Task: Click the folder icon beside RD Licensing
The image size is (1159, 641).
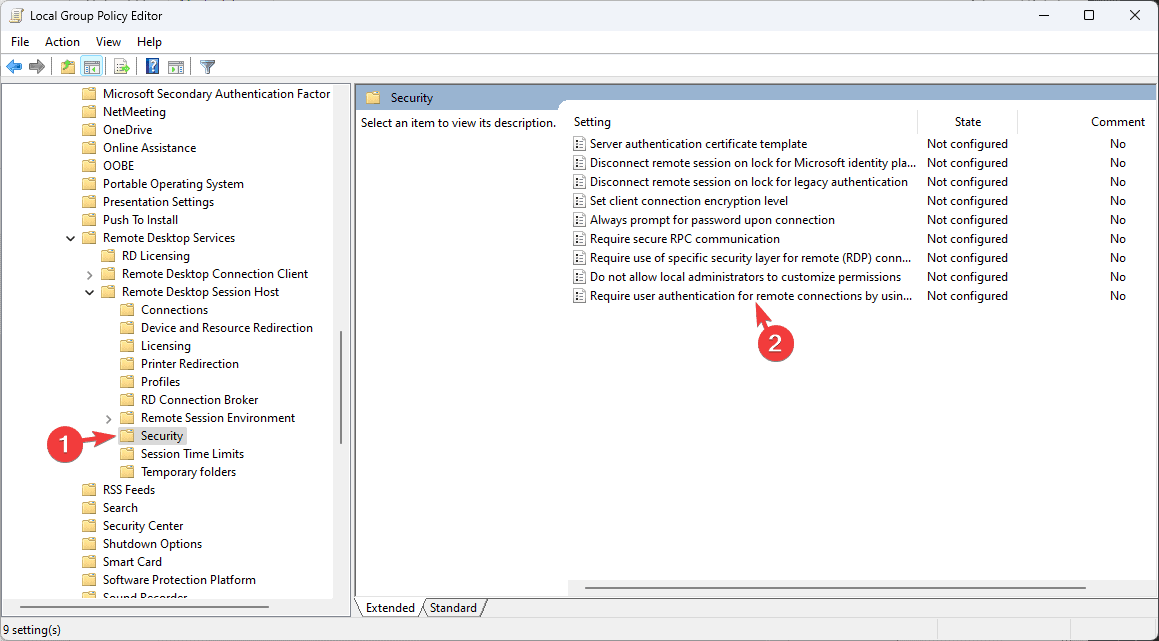Action: pos(109,256)
